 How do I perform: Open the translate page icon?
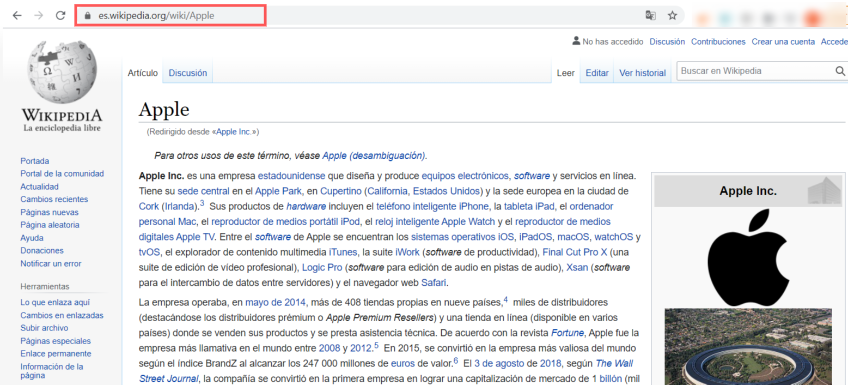[x=651, y=16]
